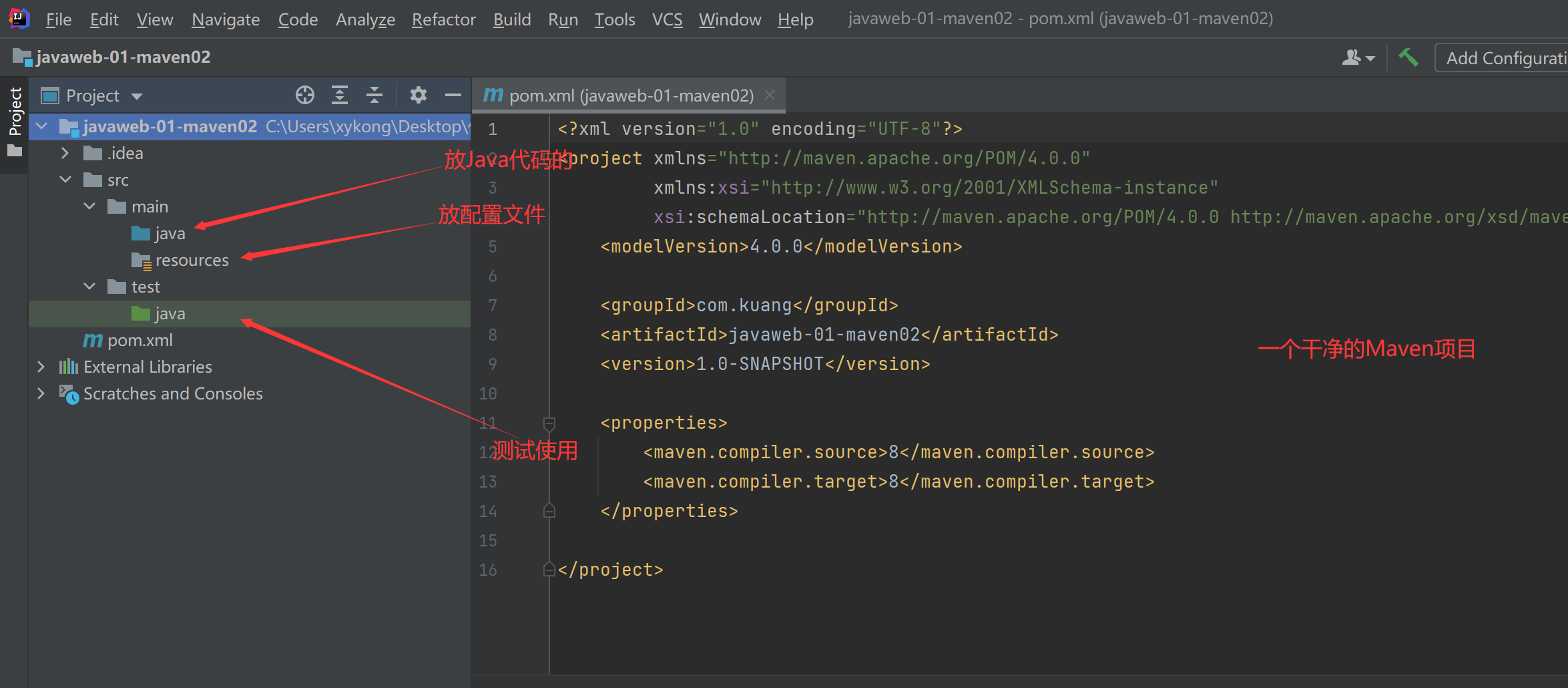1568x688 pixels.
Task: Click the closing </project> tag
Action: (610, 570)
